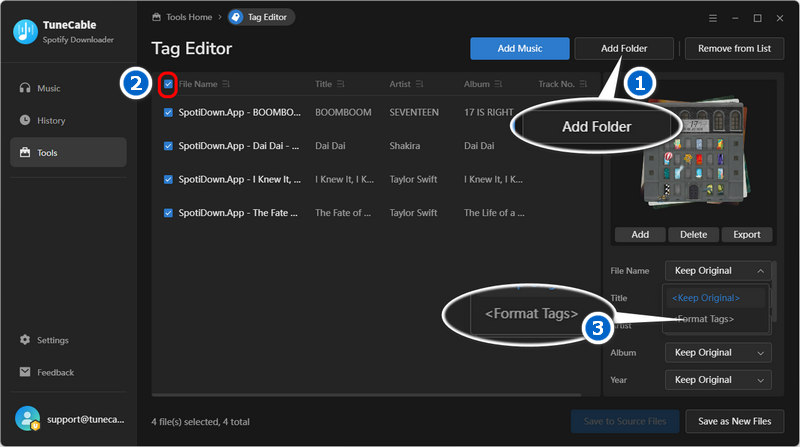Uncheck the Dai Dai file checkbox

[x=168, y=146]
